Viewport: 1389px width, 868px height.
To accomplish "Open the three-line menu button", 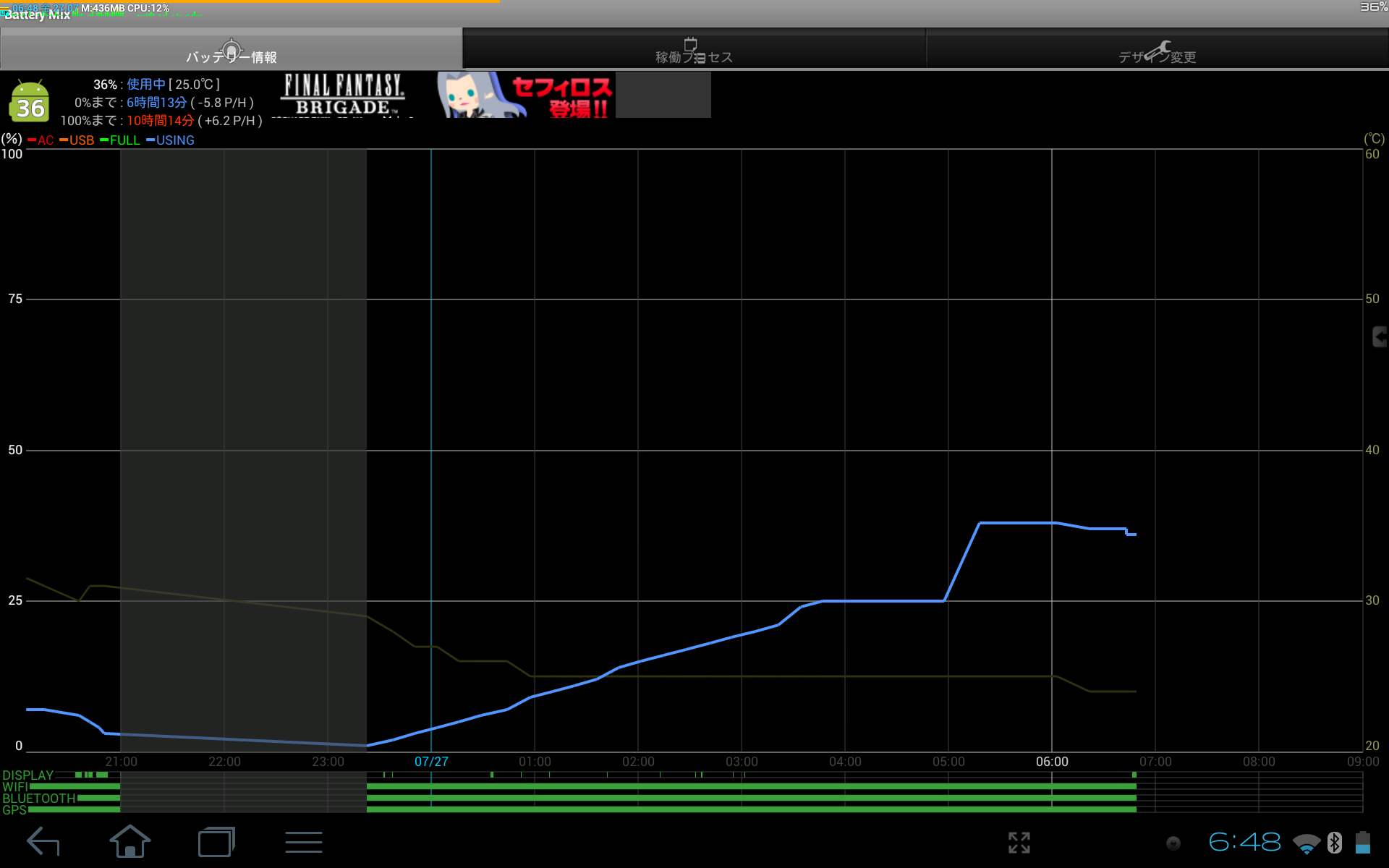I will point(304,842).
